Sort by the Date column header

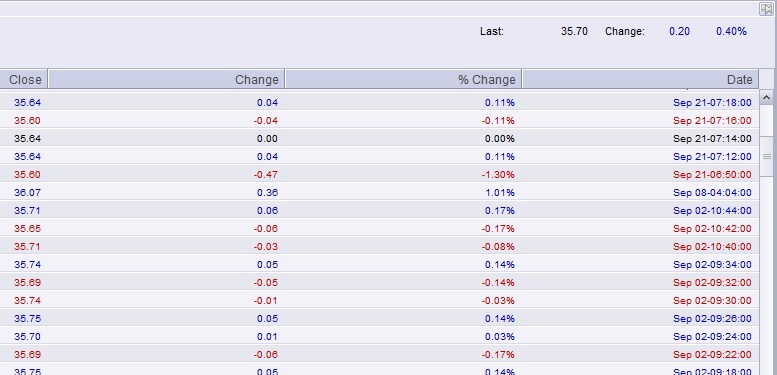click(640, 79)
